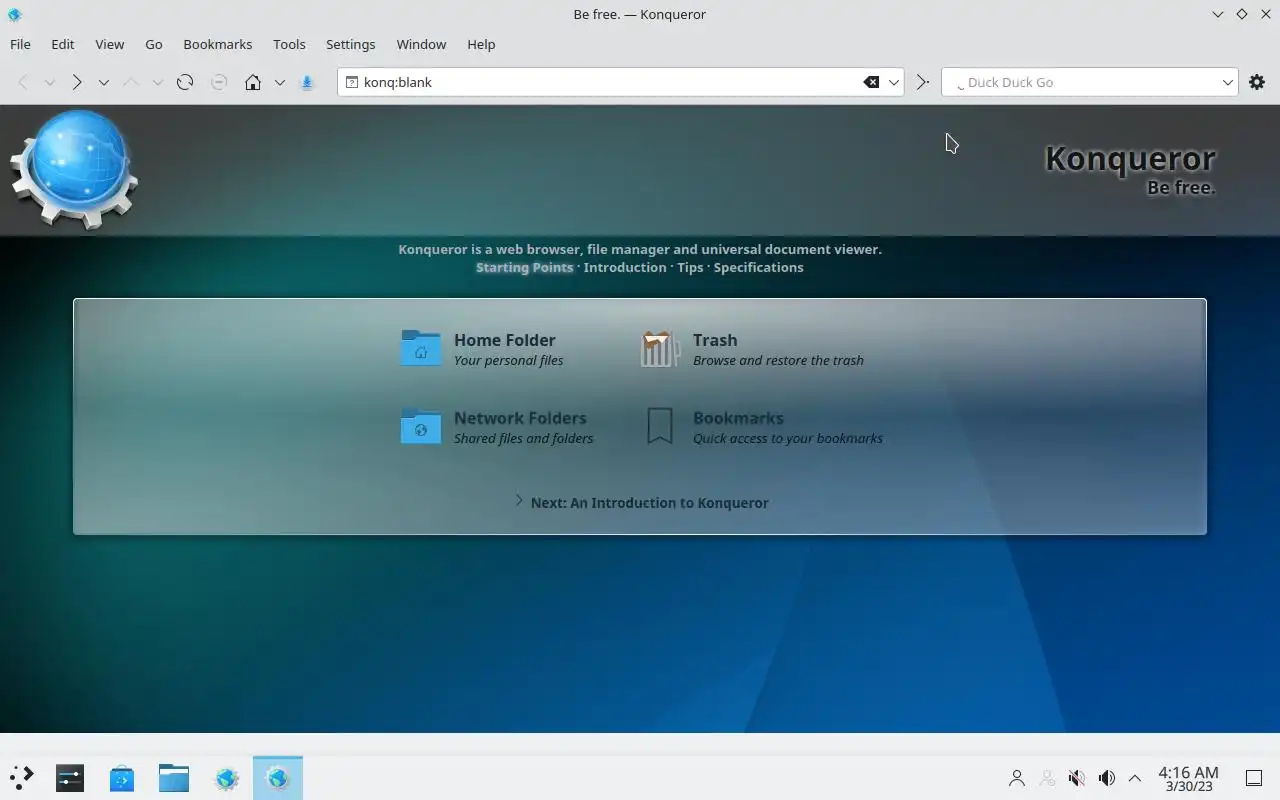Expand the Up history dropdown
Image resolution: width=1280 pixels, height=800 pixels.
157,82
